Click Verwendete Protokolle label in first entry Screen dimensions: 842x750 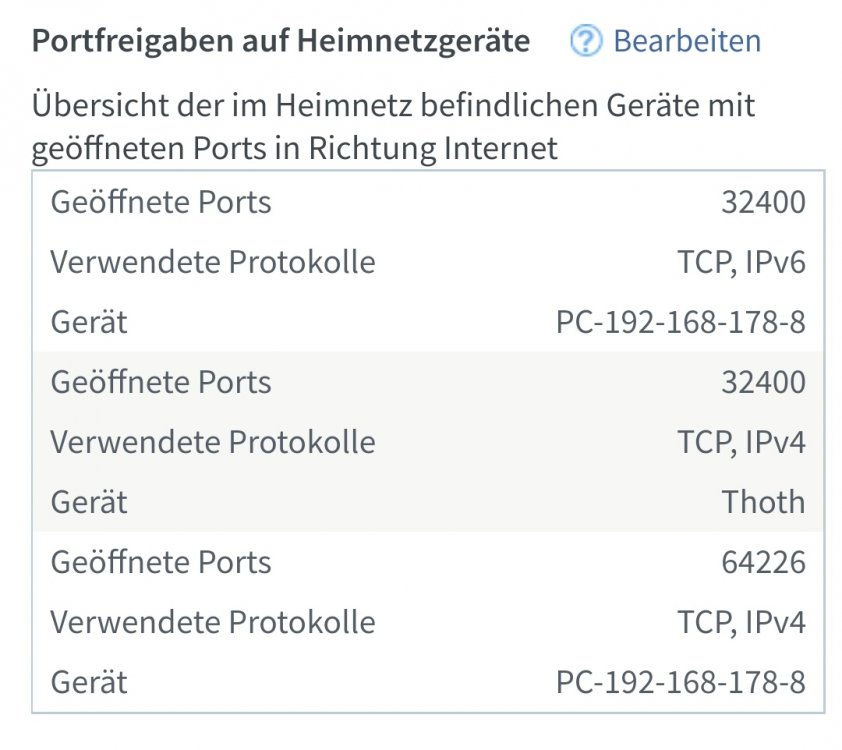[213, 262]
